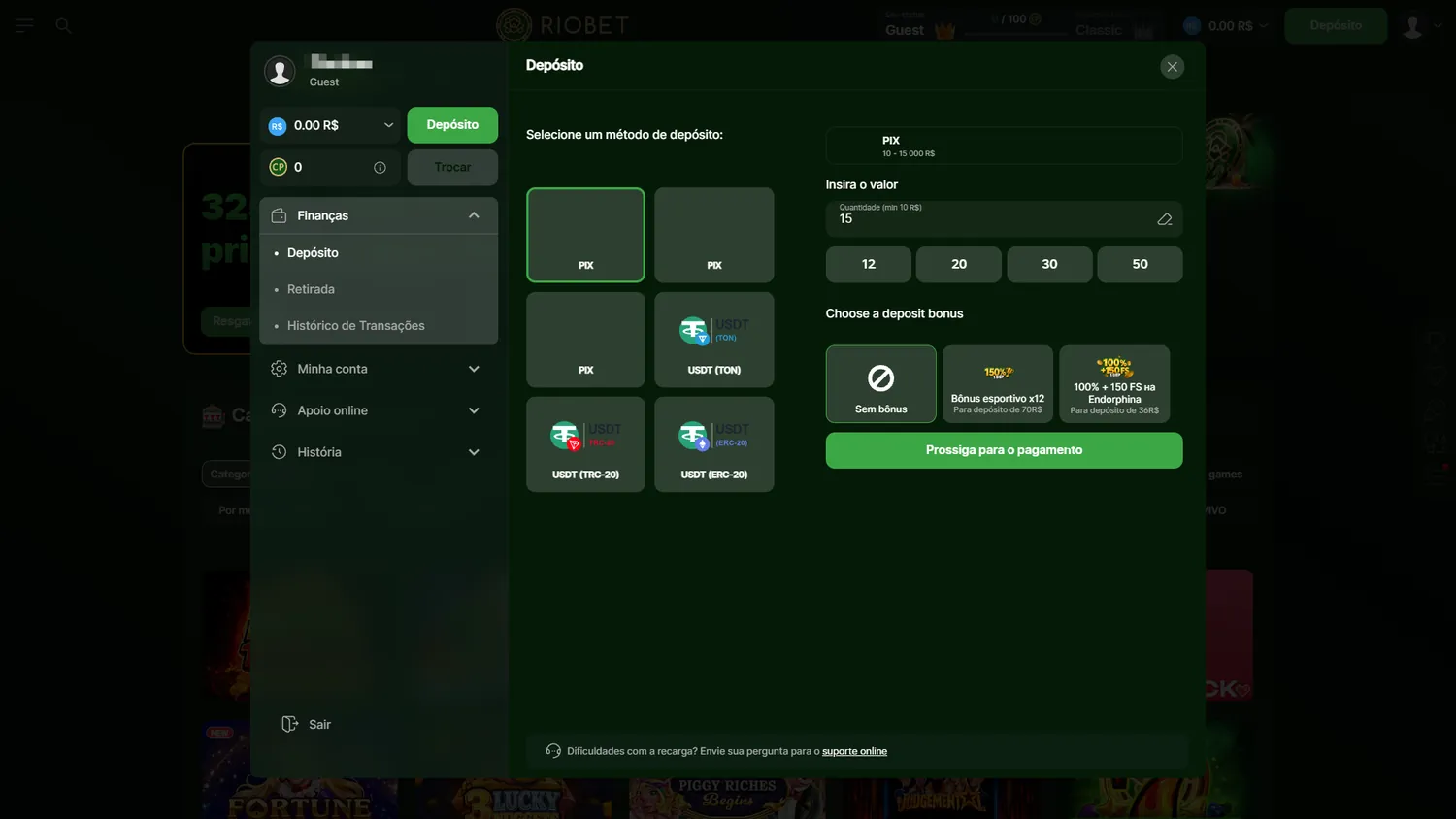The height and width of the screenshot is (819, 1456).
Task: Click the clock icon beside História
Action: (x=279, y=452)
